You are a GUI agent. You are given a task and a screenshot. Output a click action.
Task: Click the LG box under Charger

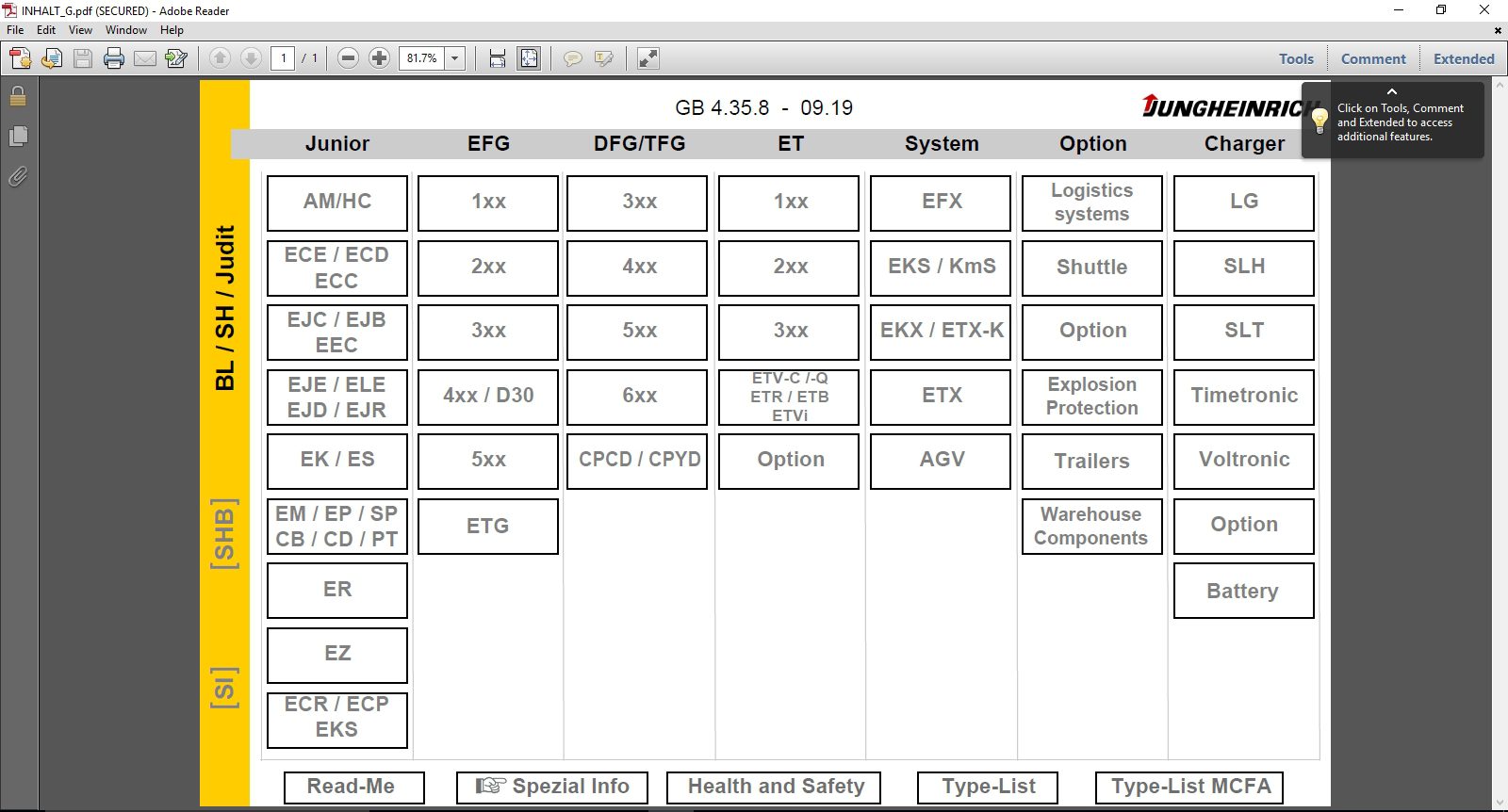pyautogui.click(x=1244, y=203)
